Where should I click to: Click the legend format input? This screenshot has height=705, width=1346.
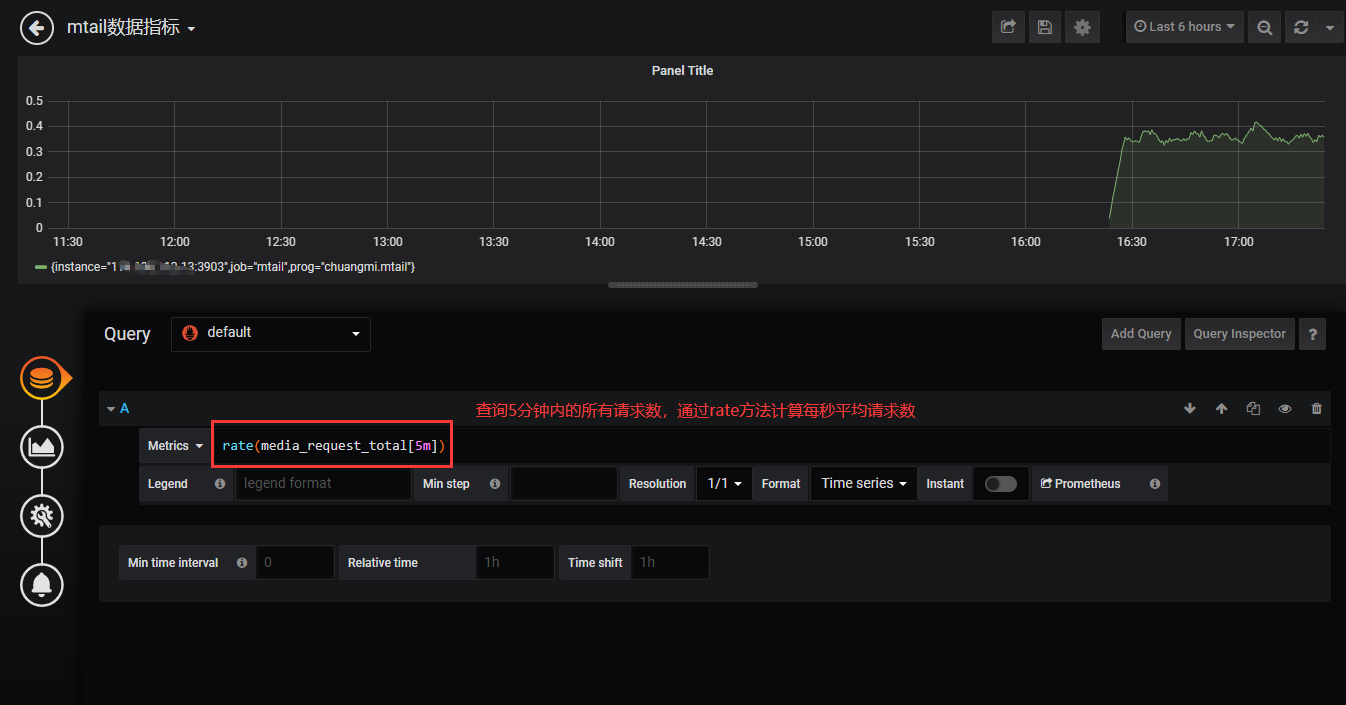[x=323, y=483]
